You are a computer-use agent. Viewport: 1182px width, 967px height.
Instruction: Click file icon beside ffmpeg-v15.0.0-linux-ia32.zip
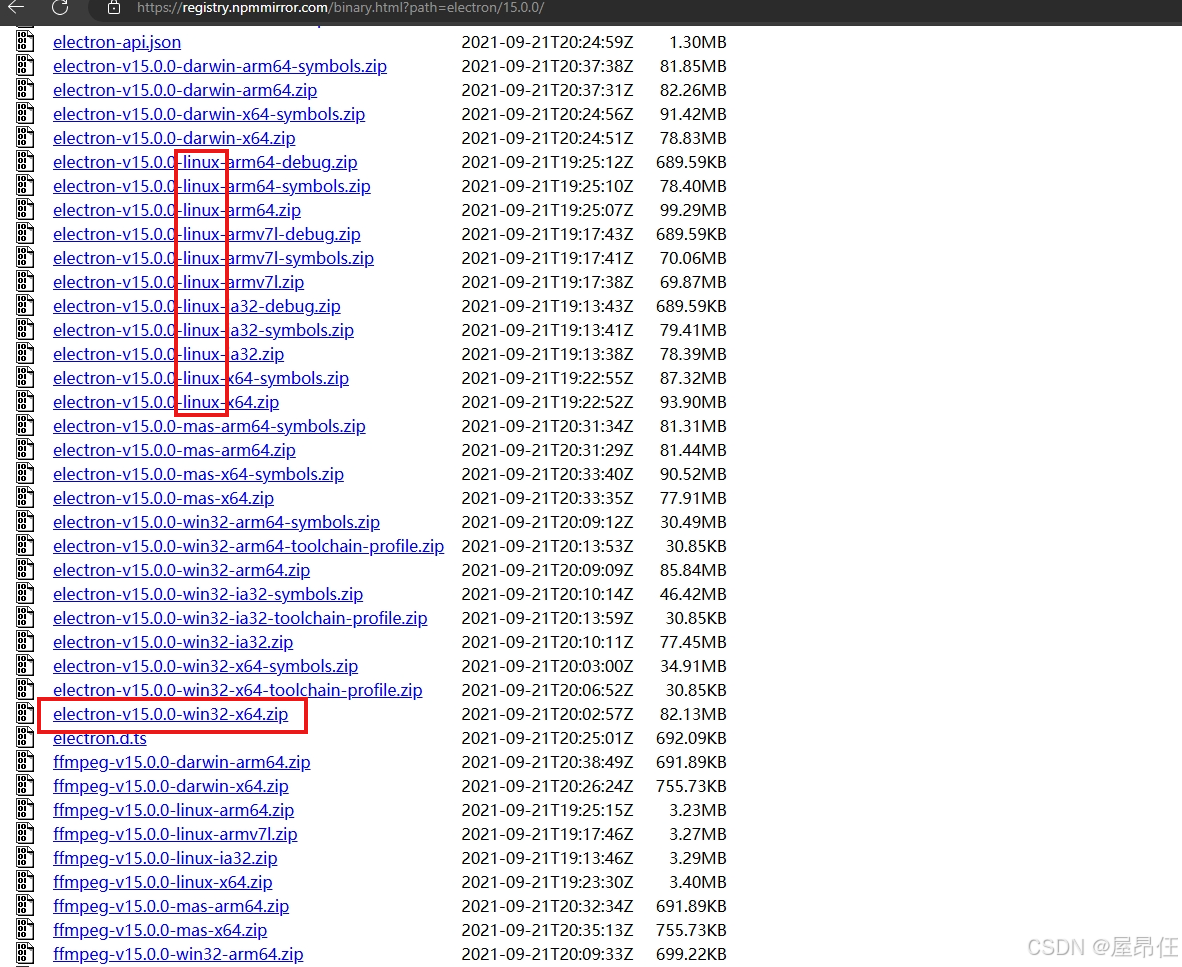click(x=25, y=858)
